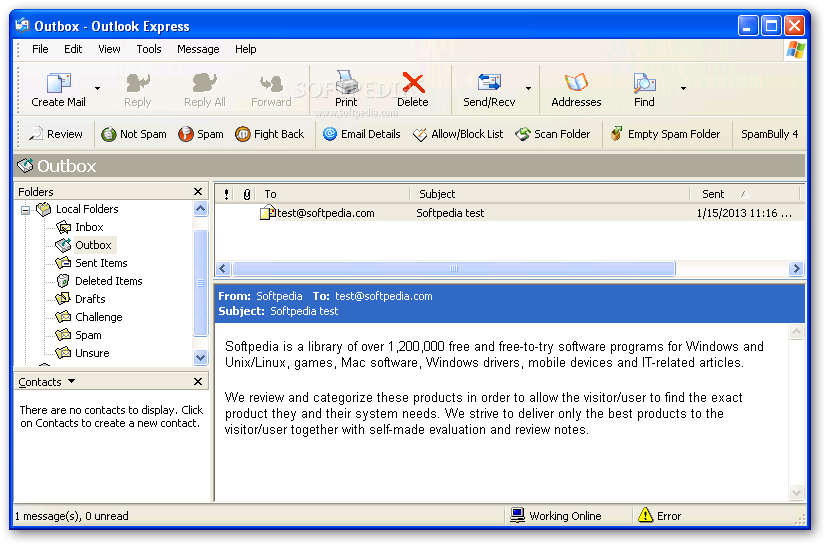The width and height of the screenshot is (826, 545).
Task: Open the SpamBully 4 menu
Action: [x=770, y=134]
